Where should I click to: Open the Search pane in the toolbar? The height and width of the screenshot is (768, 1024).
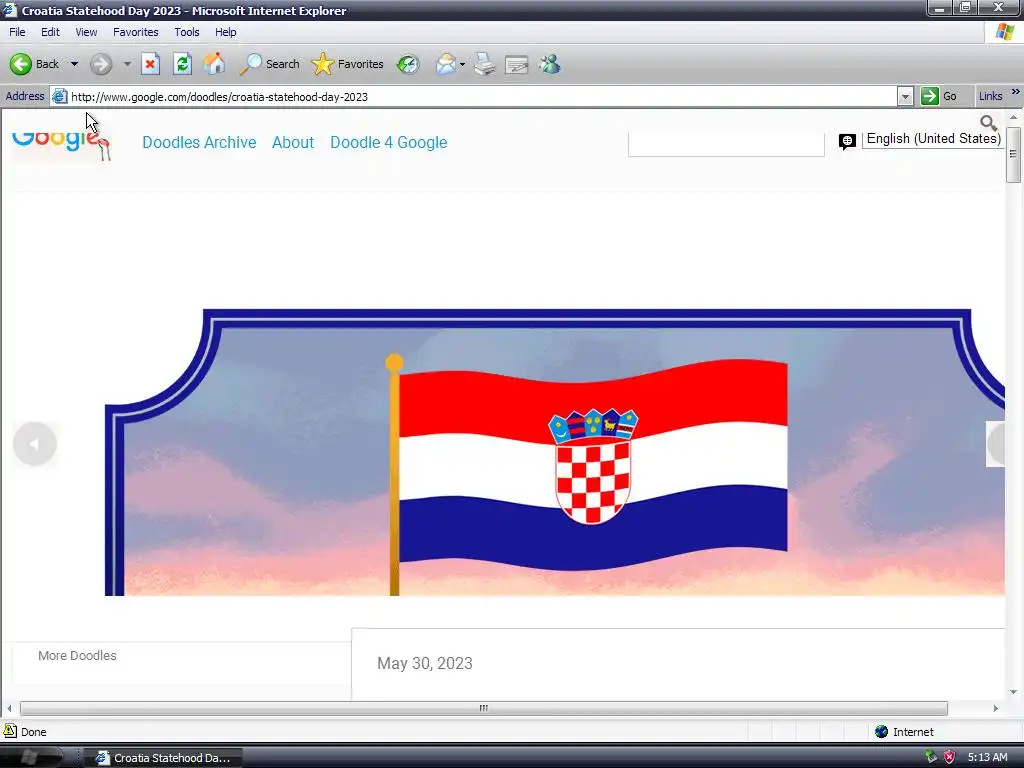(x=269, y=64)
